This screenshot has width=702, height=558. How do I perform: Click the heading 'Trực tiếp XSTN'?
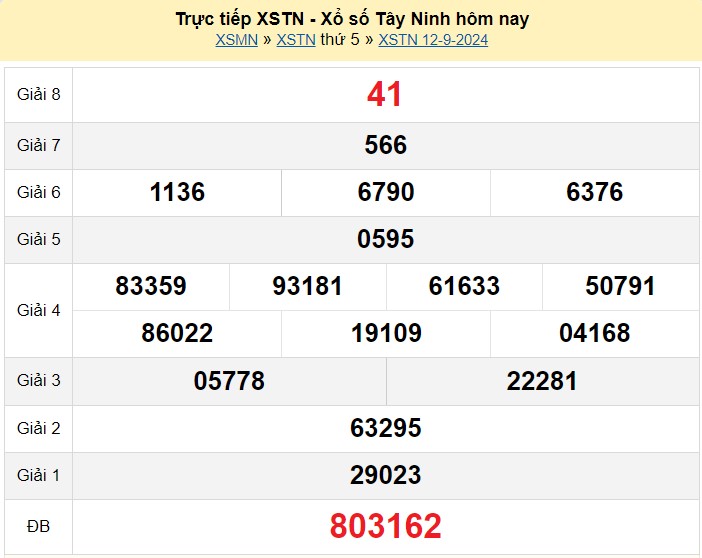click(240, 19)
